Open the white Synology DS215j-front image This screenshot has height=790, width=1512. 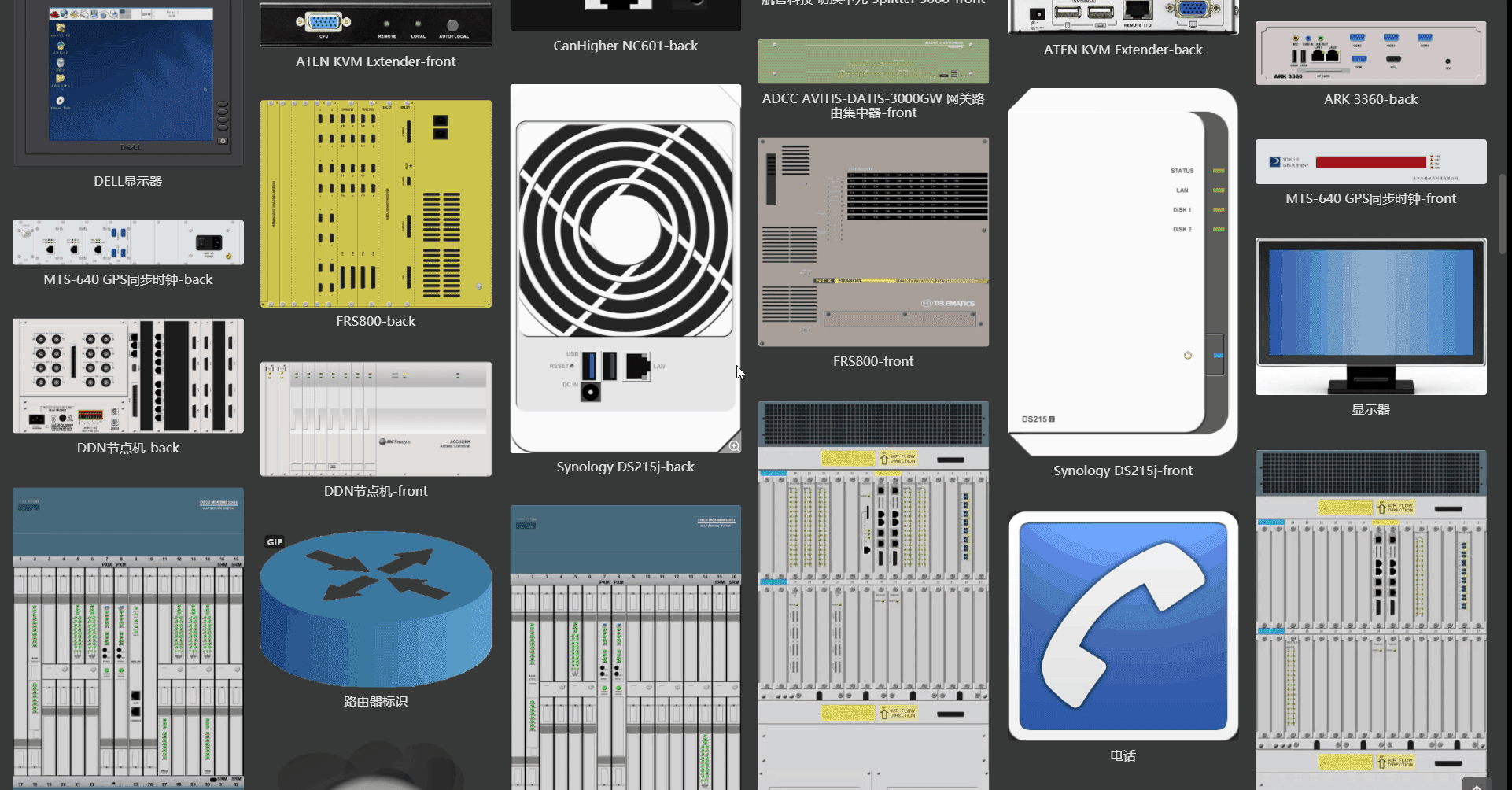(1123, 272)
